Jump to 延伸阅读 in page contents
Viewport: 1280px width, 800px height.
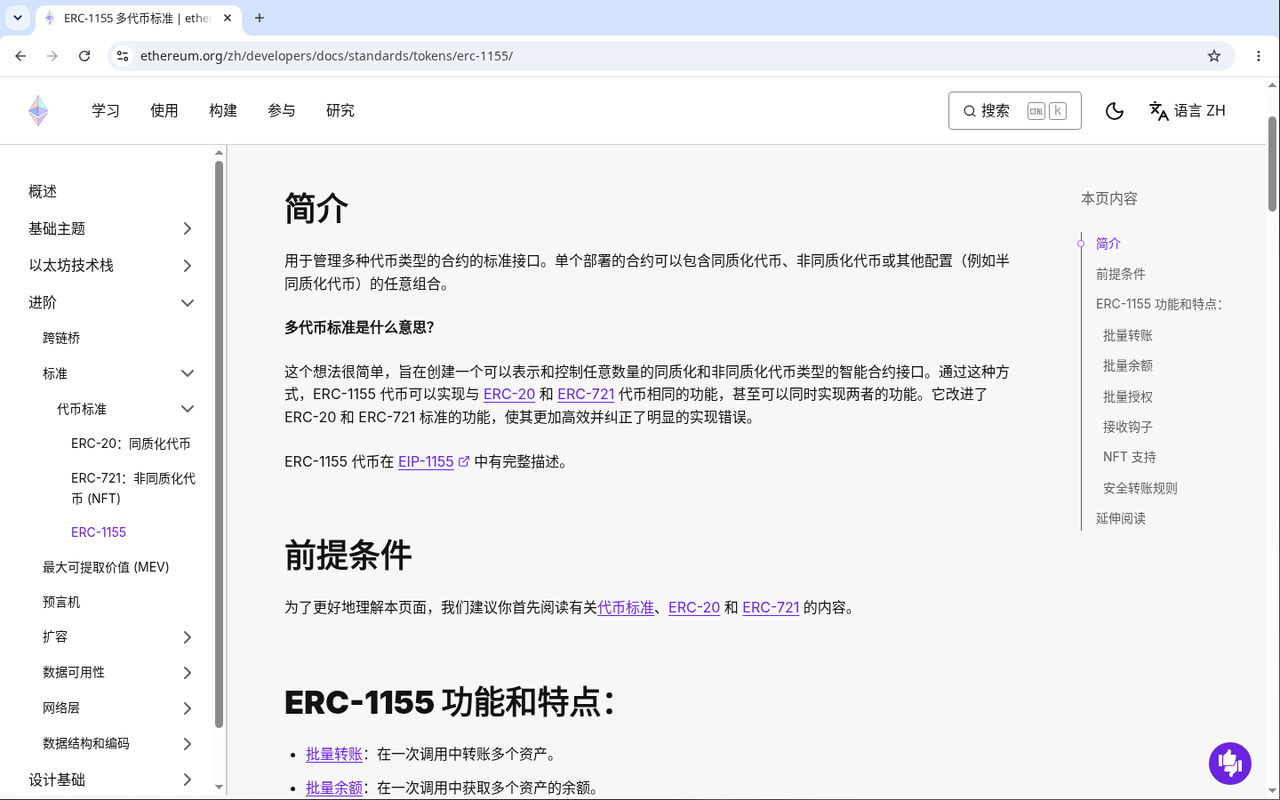1121,519
